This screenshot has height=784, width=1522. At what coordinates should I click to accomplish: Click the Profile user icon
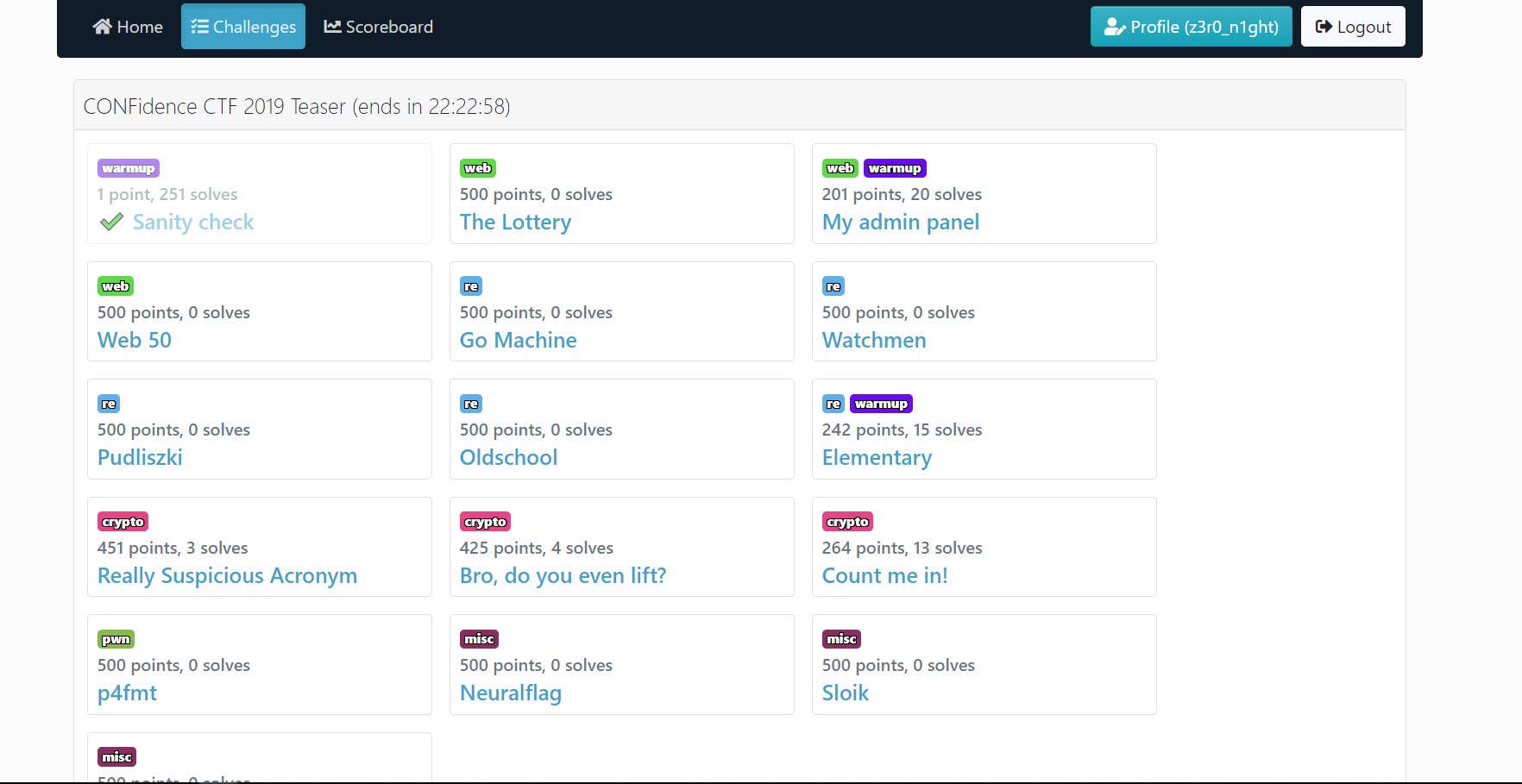click(1115, 27)
